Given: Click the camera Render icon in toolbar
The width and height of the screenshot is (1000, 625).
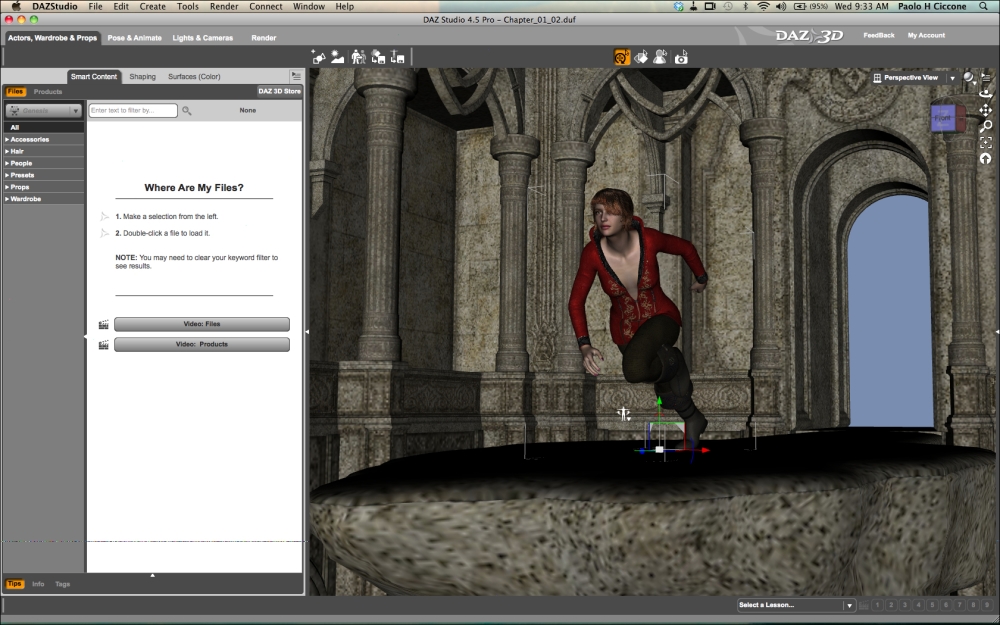Looking at the screenshot, I should (681, 58).
